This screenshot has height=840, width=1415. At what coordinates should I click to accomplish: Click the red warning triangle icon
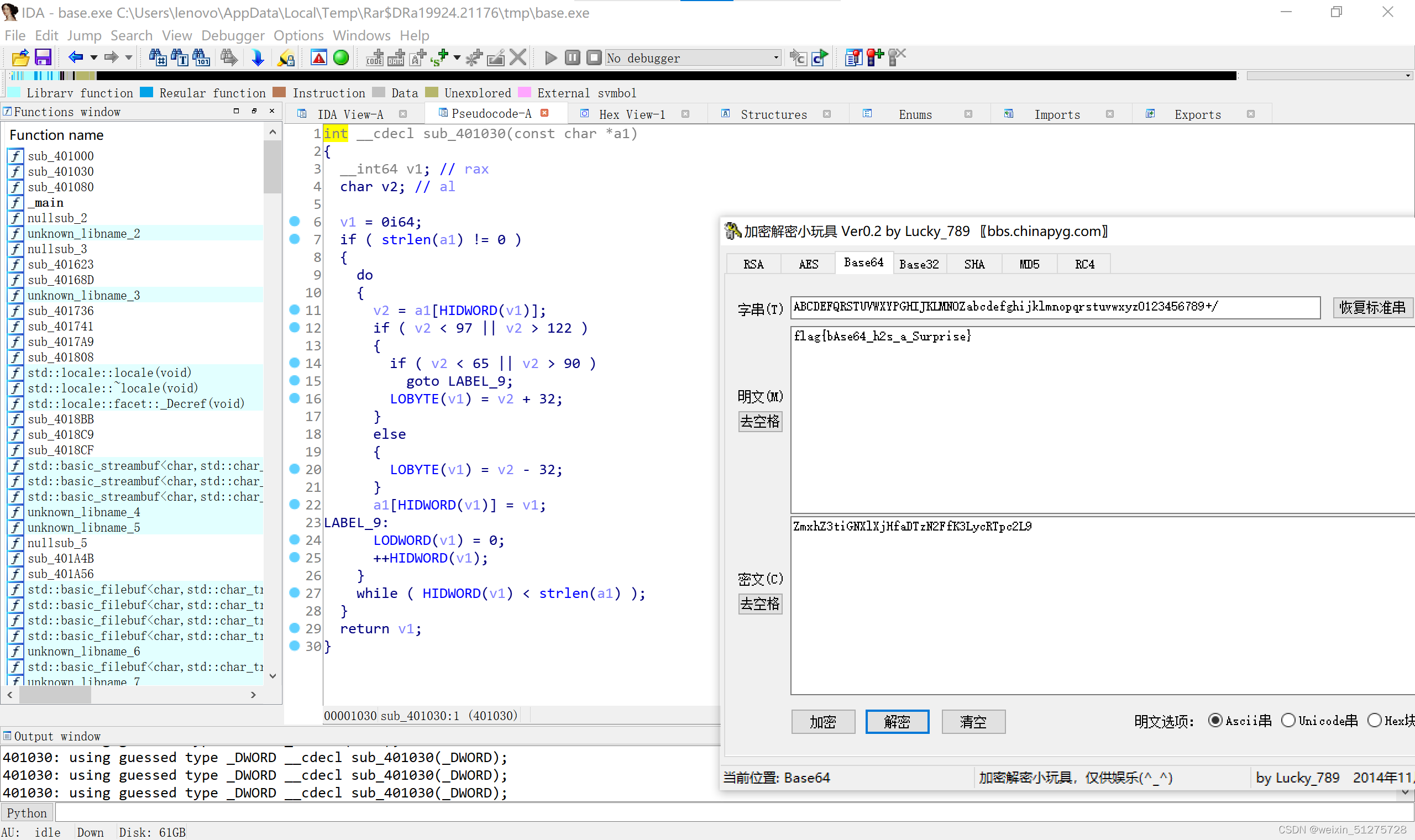click(319, 57)
